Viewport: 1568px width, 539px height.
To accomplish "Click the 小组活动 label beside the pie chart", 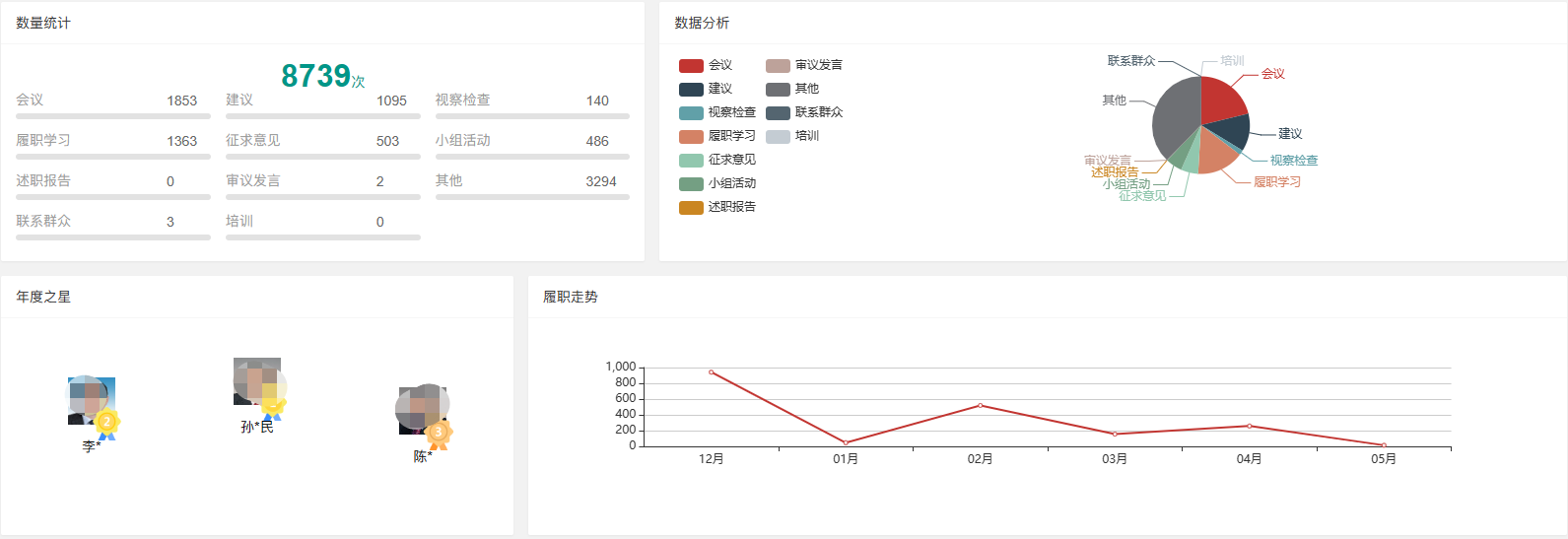I will tap(1126, 184).
